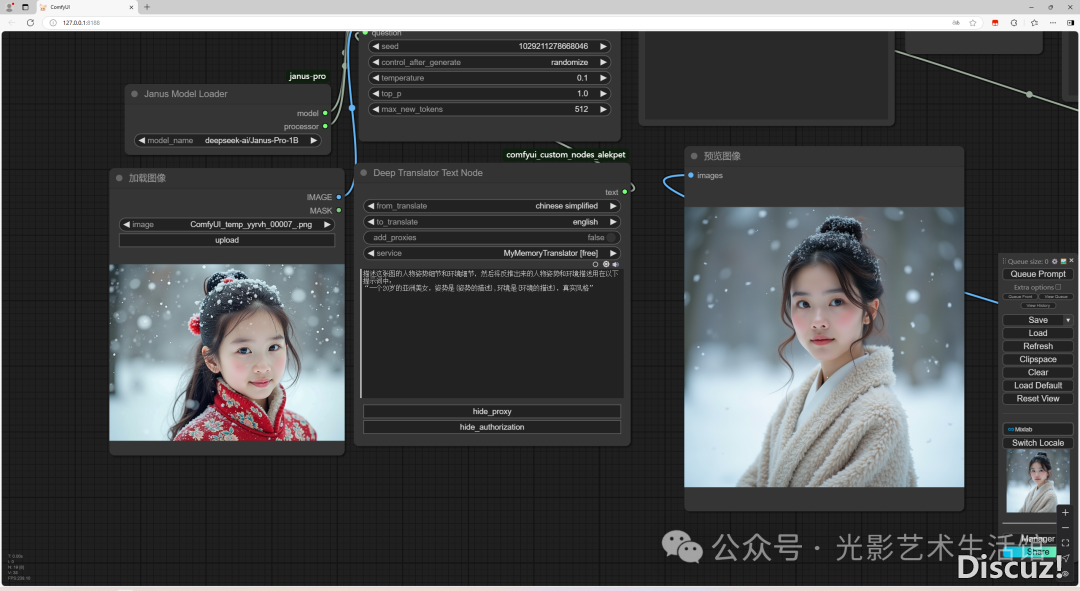Open the browser extensions puzzle icon
1080x591 pixels.
click(1014, 23)
